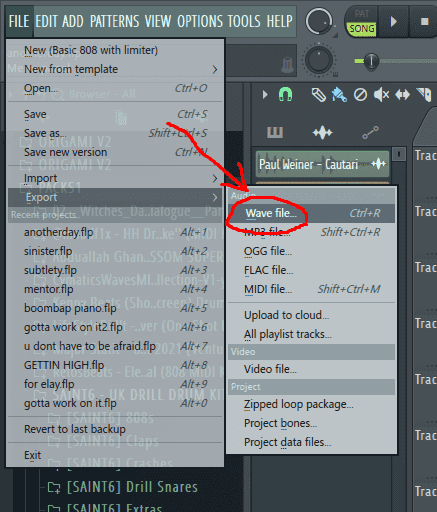Open recent project anotherday.flp
Screen dimensions: 437x512
(x=115, y=232)
